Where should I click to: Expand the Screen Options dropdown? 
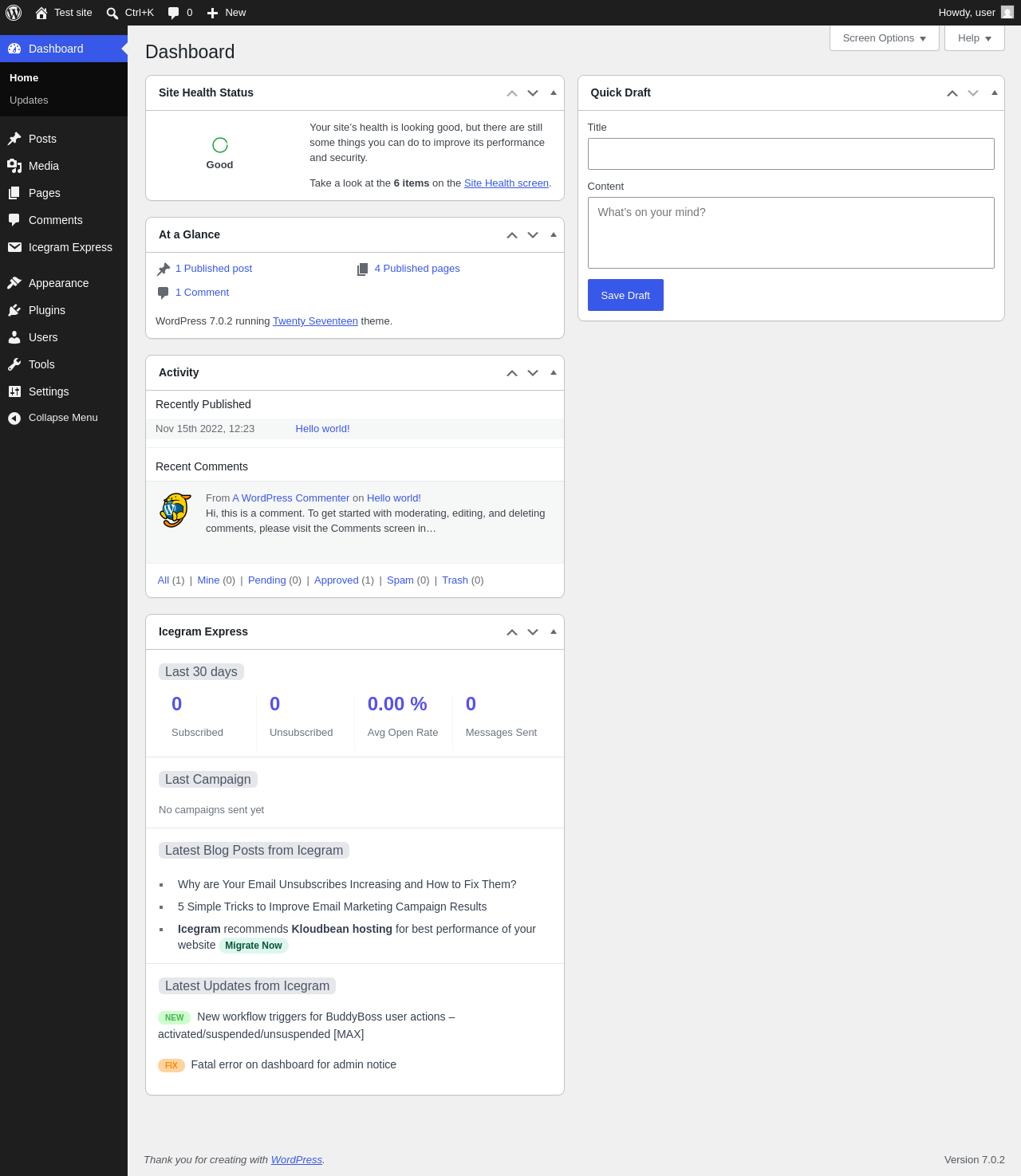click(885, 38)
